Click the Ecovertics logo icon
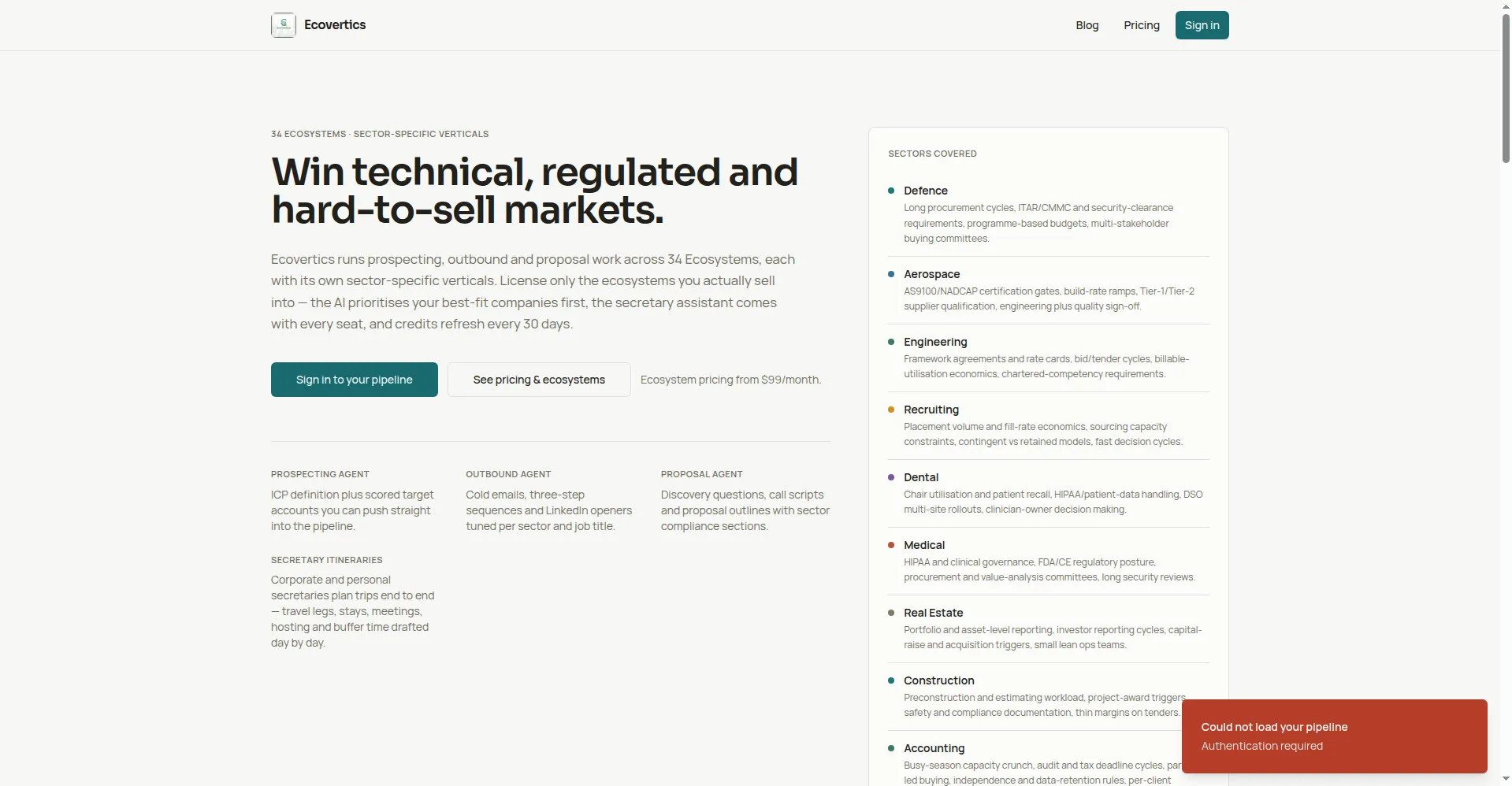Viewport: 1512px width, 786px height. tap(284, 25)
